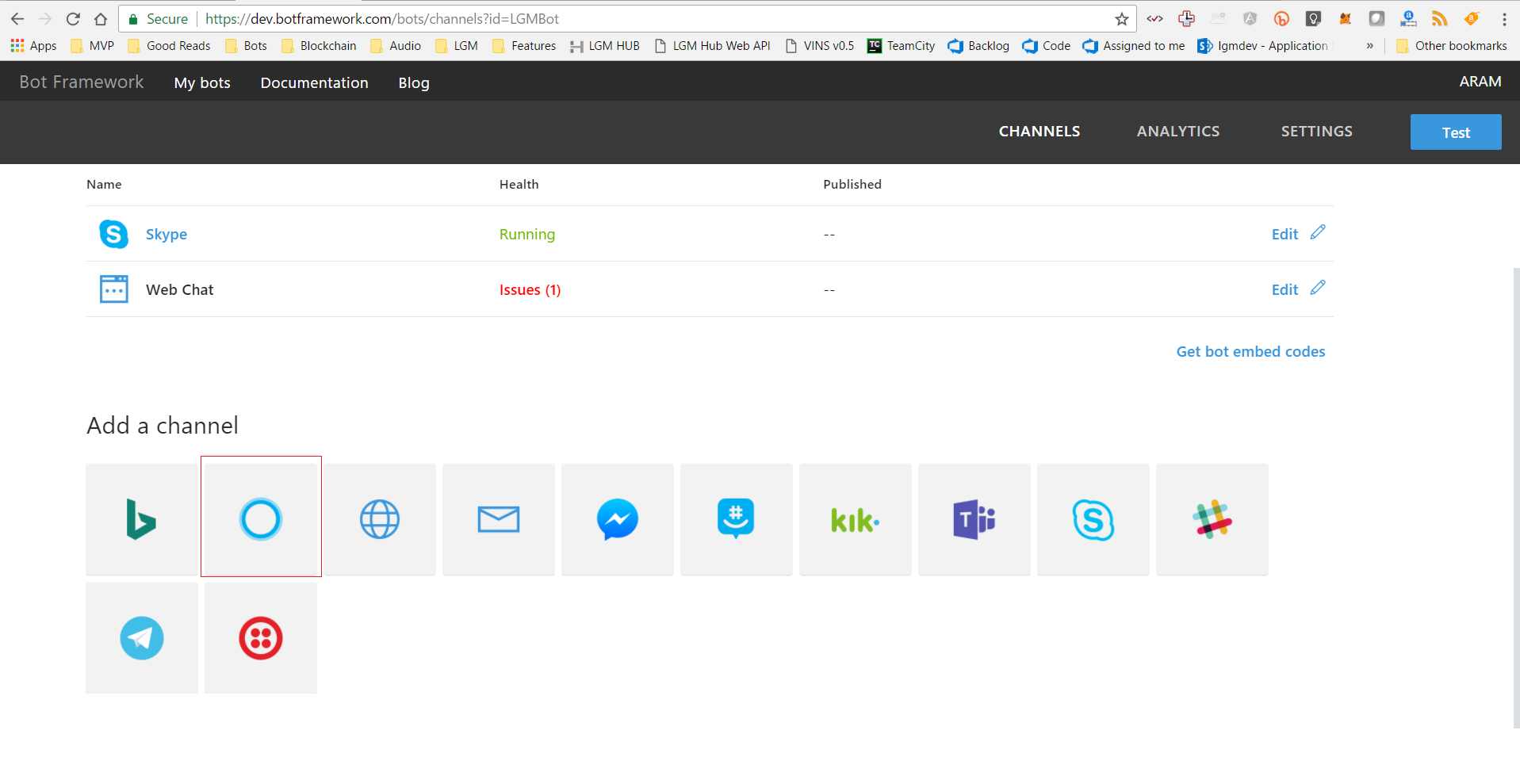The height and width of the screenshot is (784, 1520).
Task: Add the Kik channel
Action: click(x=856, y=519)
